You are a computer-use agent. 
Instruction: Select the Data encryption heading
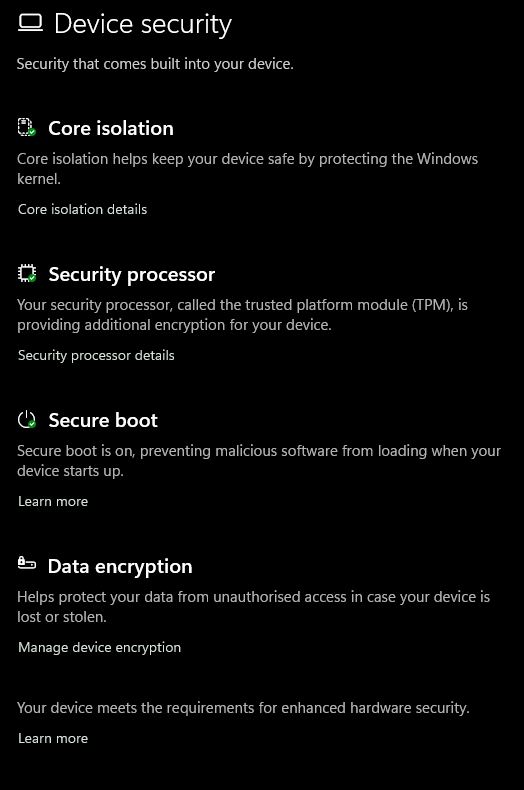[x=120, y=567]
